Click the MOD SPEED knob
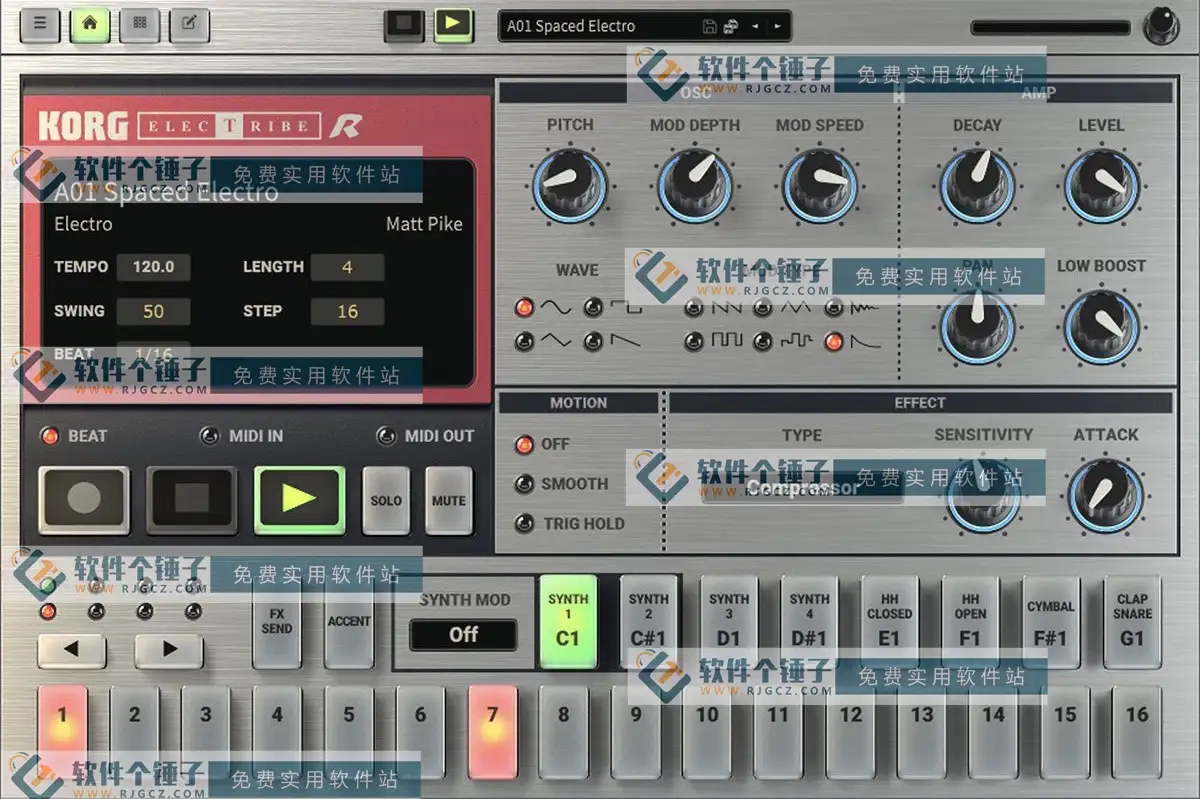Image resolution: width=1200 pixels, height=799 pixels. coord(820,185)
